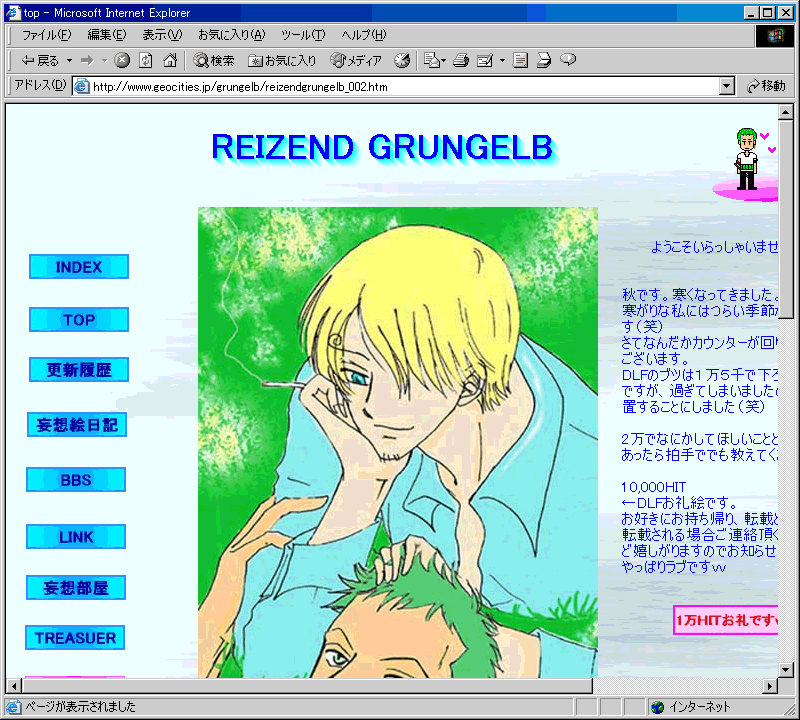Open the 妄想絵日記 picture diary button
This screenshot has height=720, width=800.
77,425
